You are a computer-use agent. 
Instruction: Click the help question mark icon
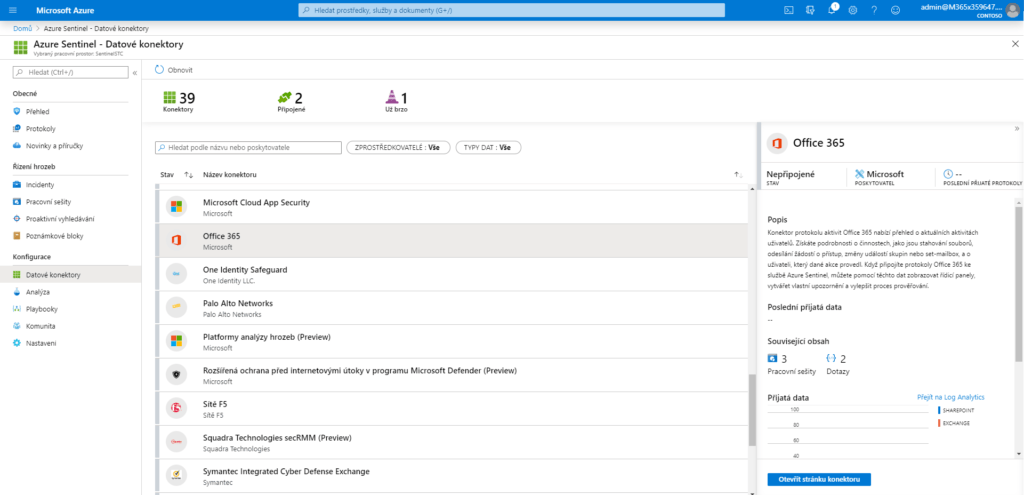(874, 10)
